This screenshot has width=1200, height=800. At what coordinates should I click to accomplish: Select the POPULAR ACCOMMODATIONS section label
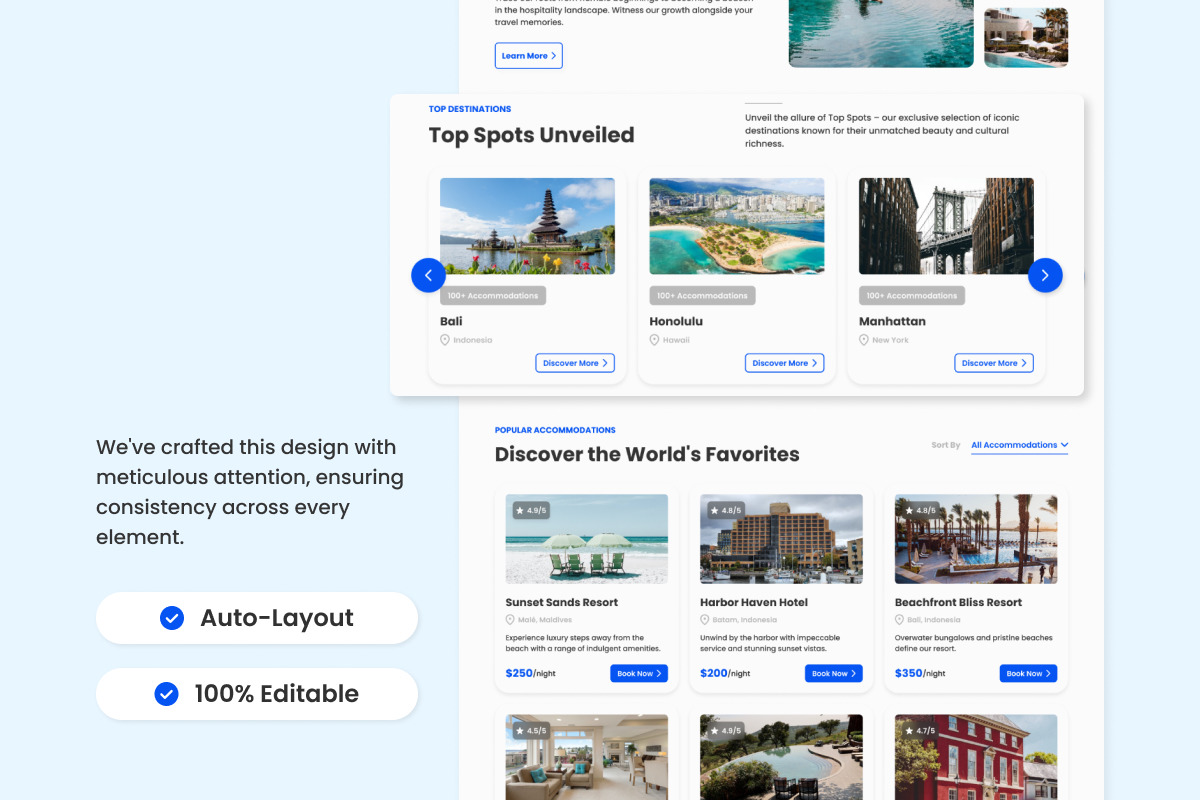tap(555, 429)
